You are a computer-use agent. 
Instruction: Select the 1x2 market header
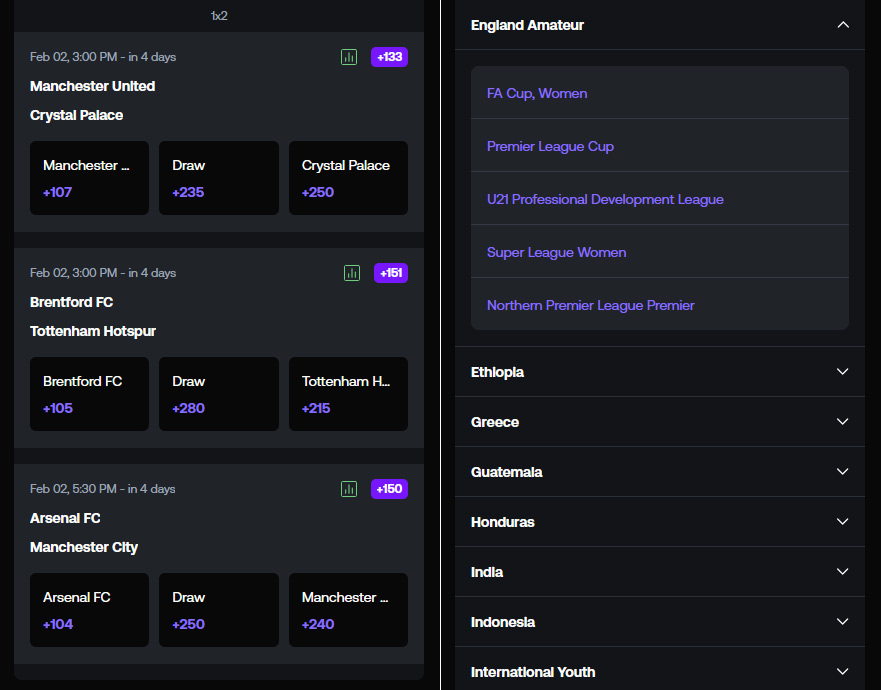[219, 16]
